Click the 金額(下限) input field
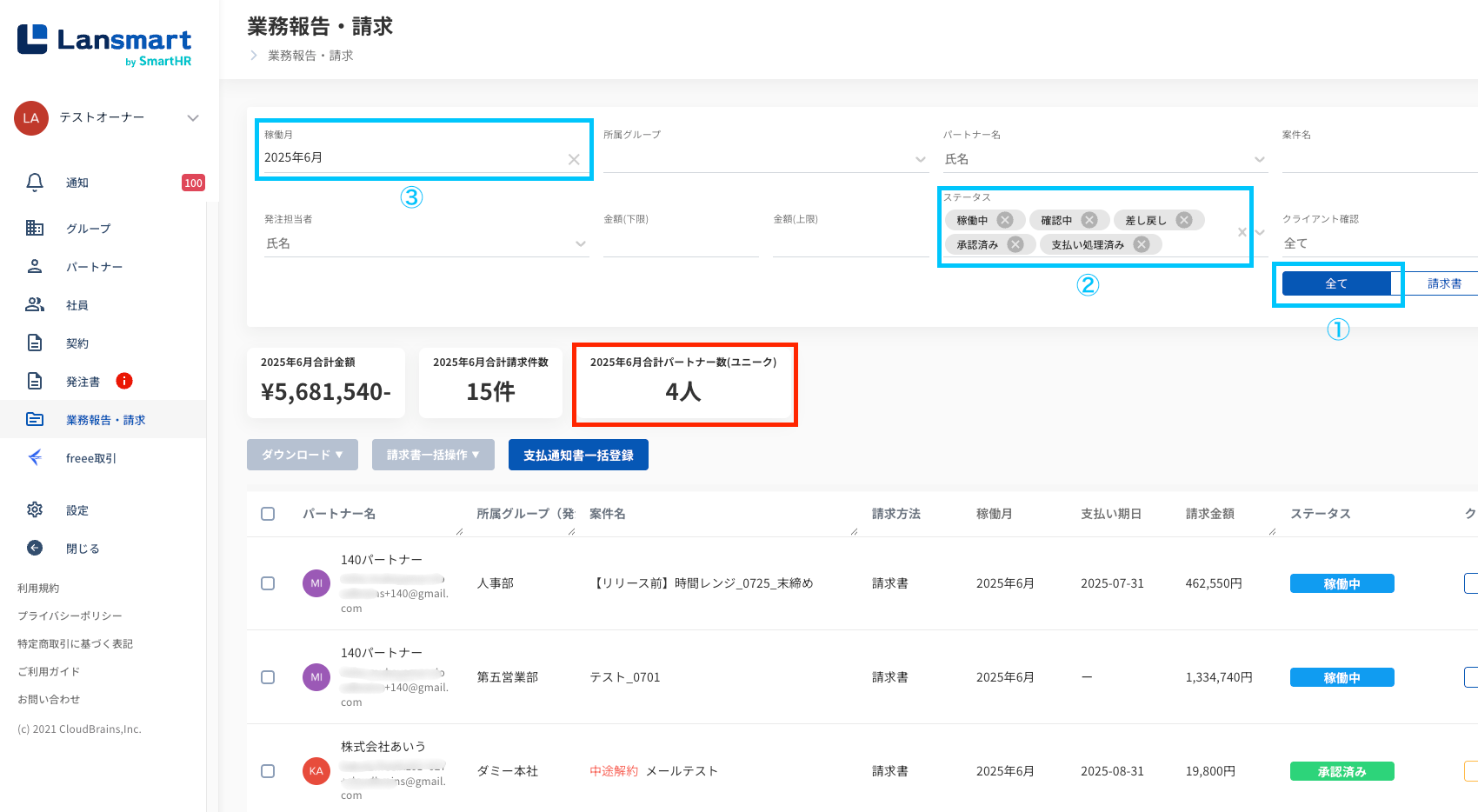The height and width of the screenshot is (812, 1478). coord(680,244)
